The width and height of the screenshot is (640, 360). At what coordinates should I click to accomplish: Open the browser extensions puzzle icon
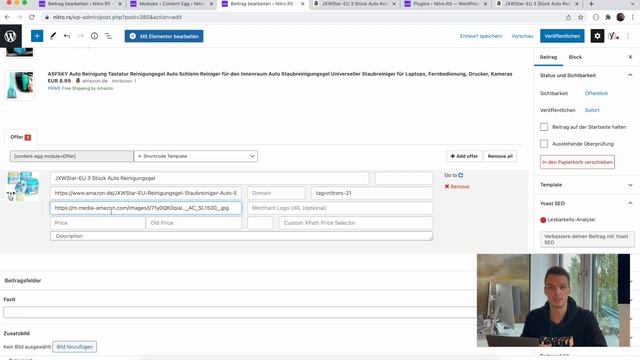pos(608,17)
